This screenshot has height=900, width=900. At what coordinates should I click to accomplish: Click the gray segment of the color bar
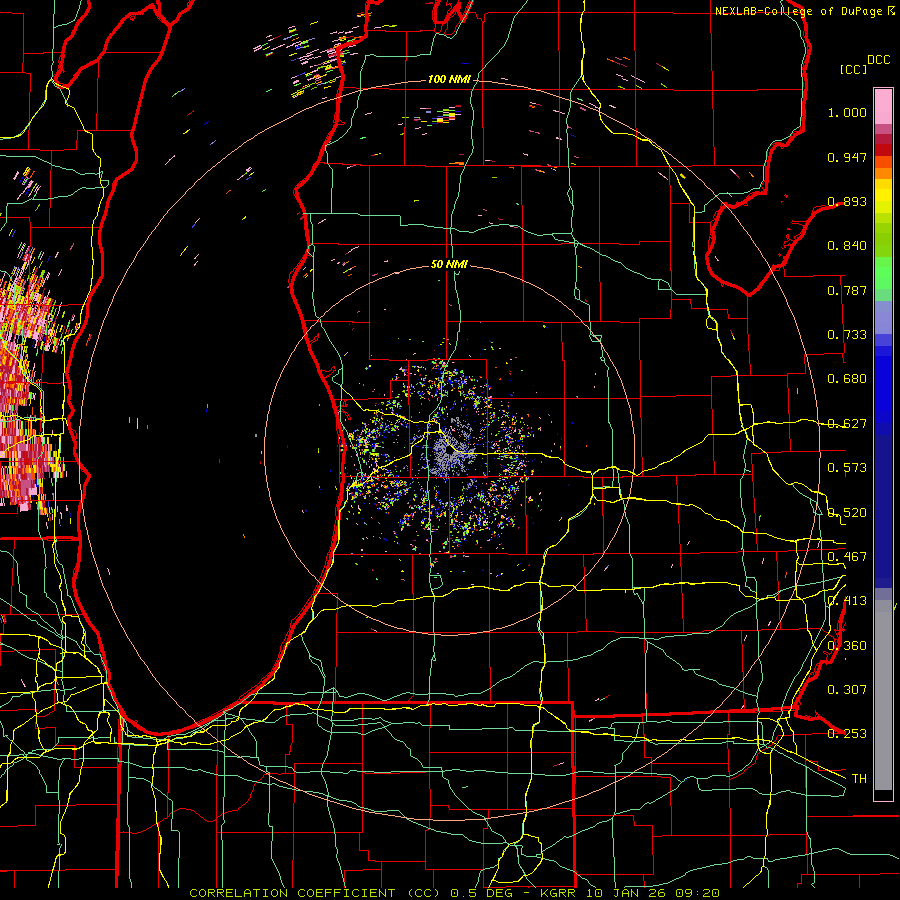883,695
